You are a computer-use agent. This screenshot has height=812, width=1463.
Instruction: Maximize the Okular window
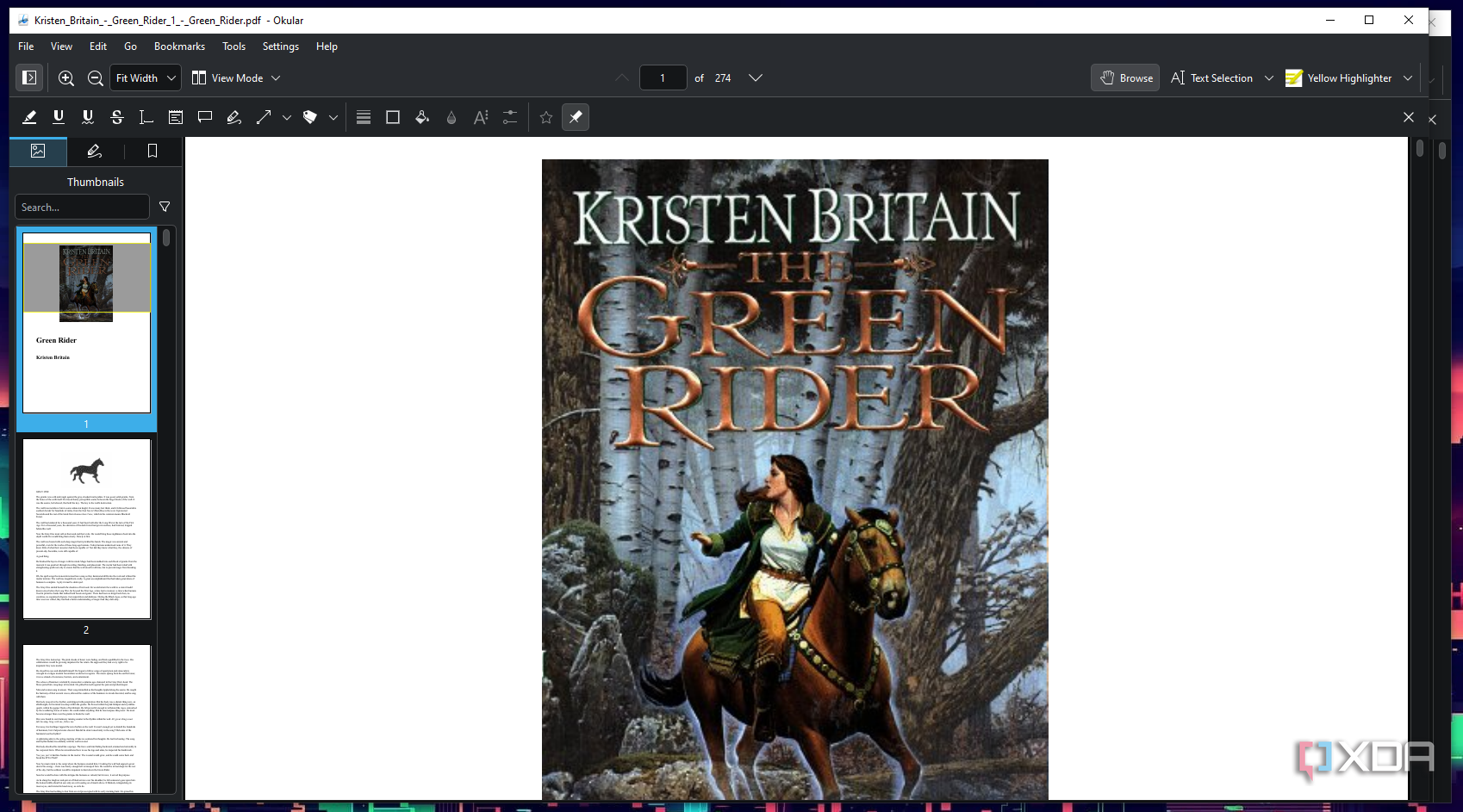tap(1369, 20)
